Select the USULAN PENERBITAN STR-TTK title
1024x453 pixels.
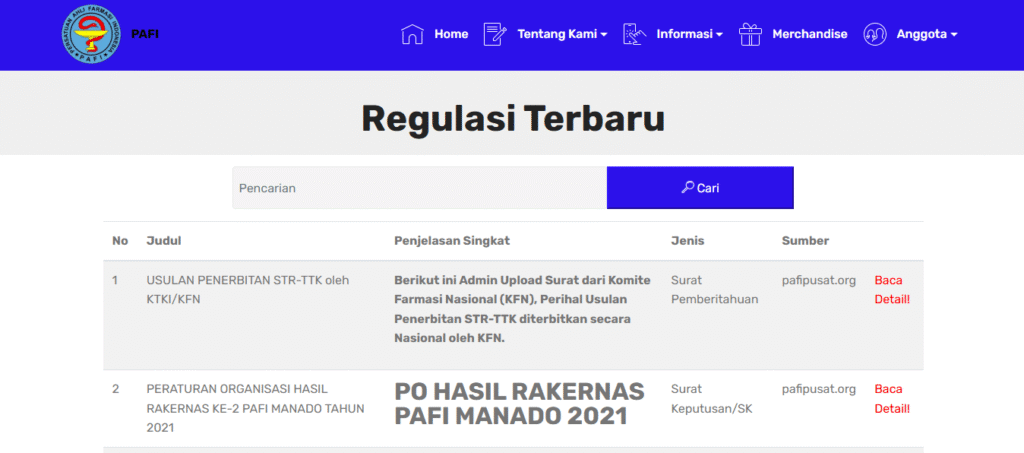point(247,289)
